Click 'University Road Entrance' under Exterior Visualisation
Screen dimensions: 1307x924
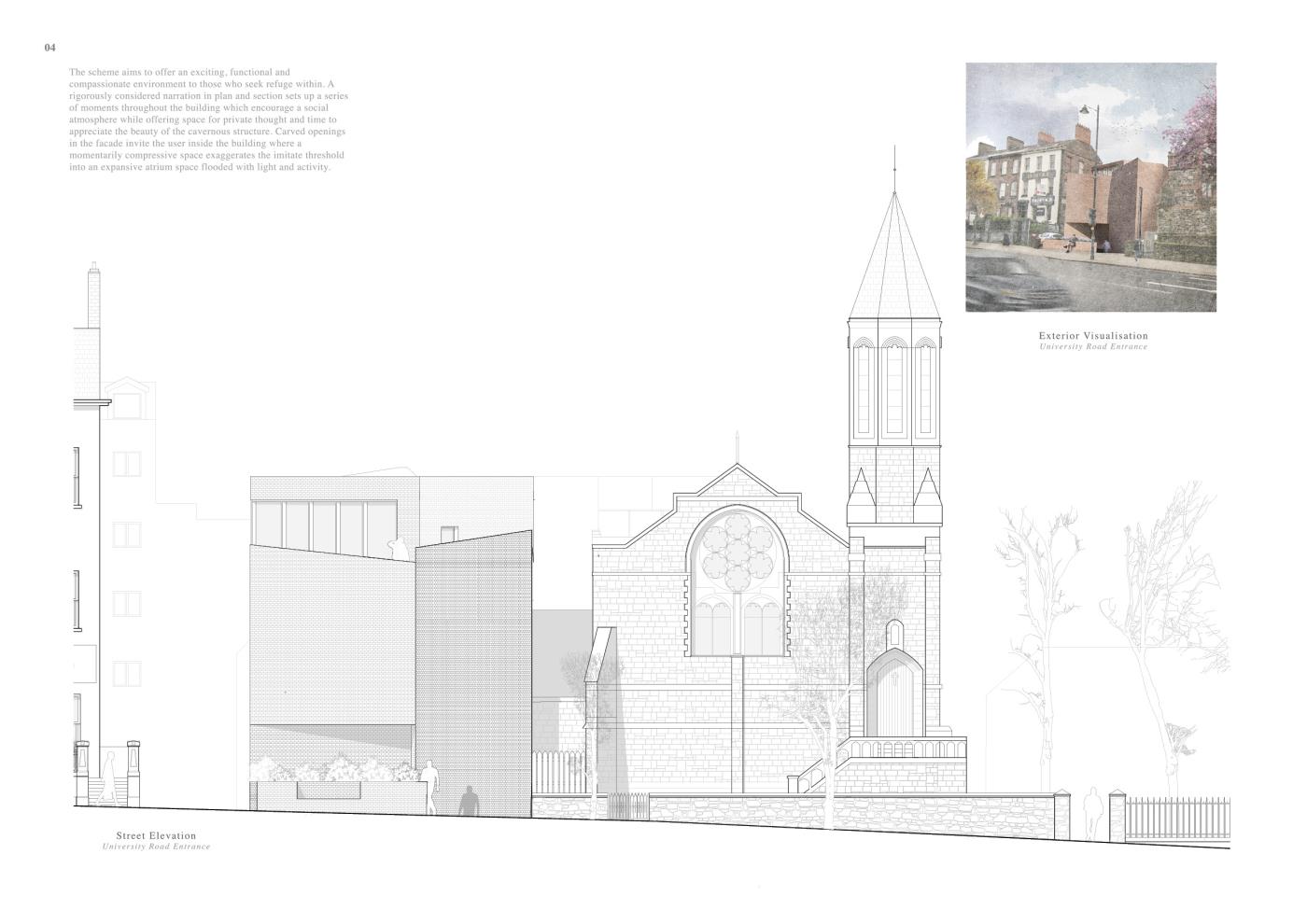pos(1093,347)
